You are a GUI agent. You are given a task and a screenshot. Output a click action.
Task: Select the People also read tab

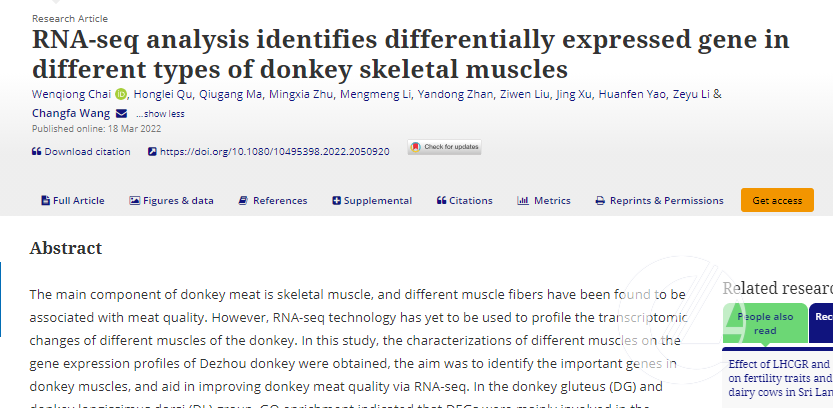[x=765, y=323]
